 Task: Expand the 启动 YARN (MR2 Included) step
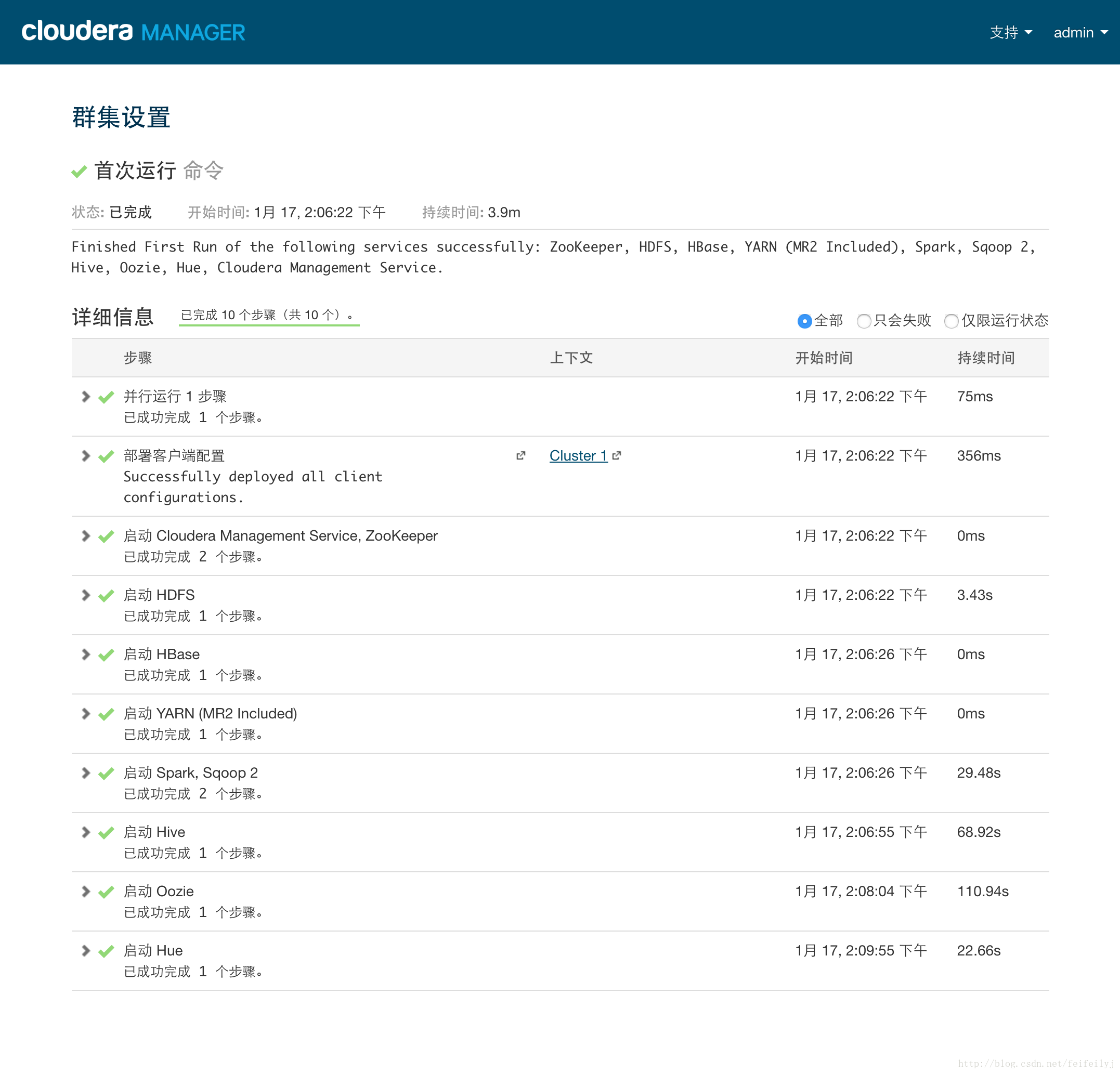(x=86, y=714)
